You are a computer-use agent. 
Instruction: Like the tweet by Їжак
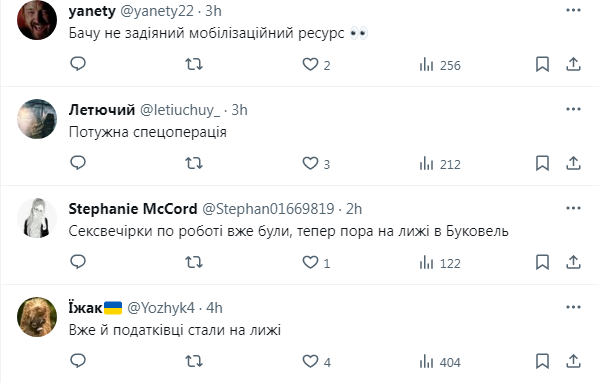click(x=316, y=361)
